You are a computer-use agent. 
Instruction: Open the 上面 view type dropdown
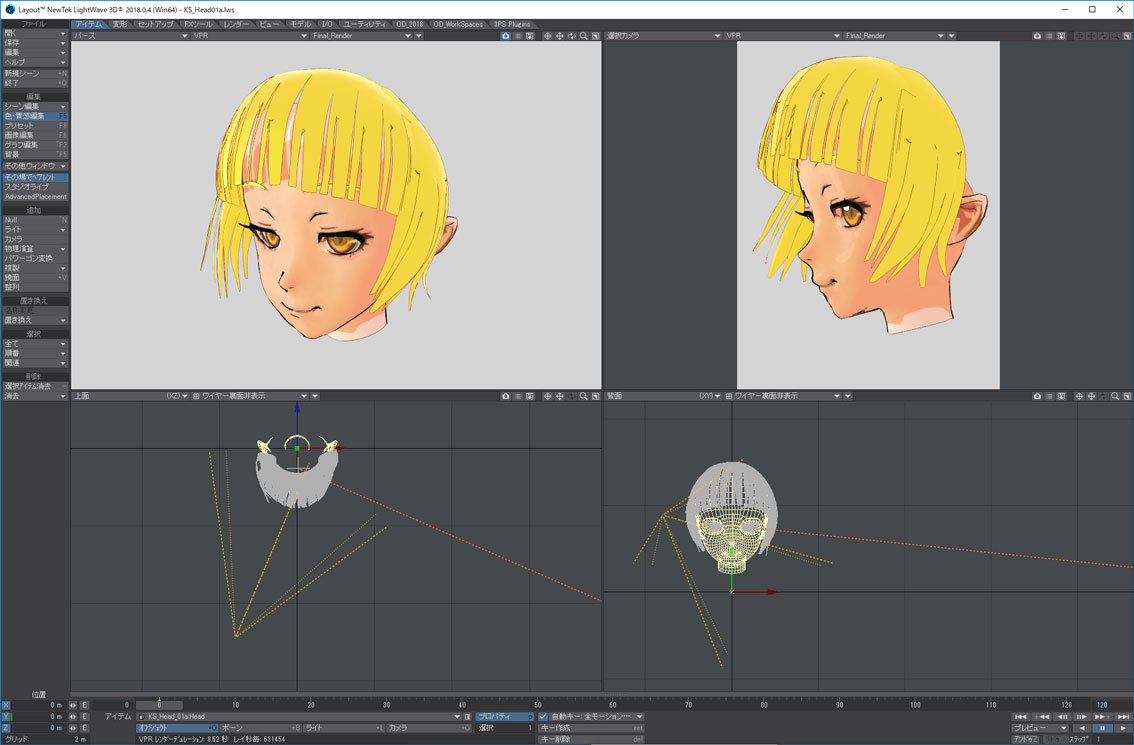coord(130,396)
